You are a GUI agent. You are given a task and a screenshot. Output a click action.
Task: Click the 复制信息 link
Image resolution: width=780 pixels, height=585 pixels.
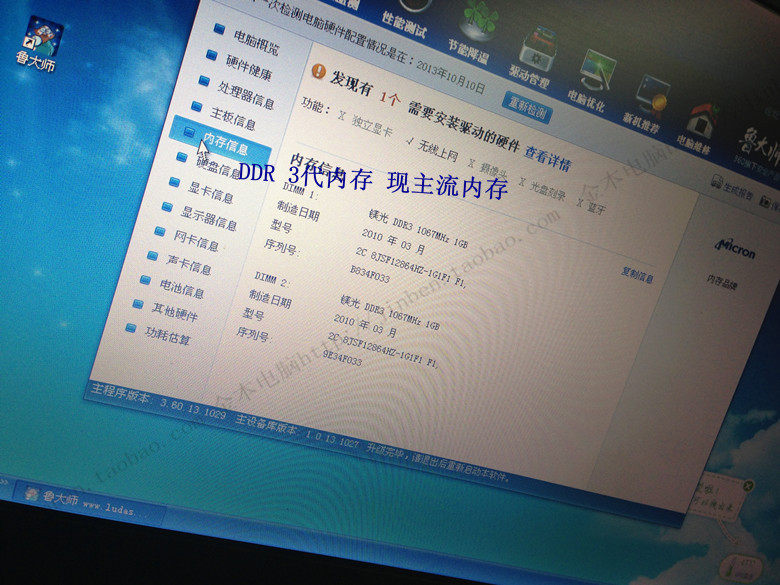point(637,275)
